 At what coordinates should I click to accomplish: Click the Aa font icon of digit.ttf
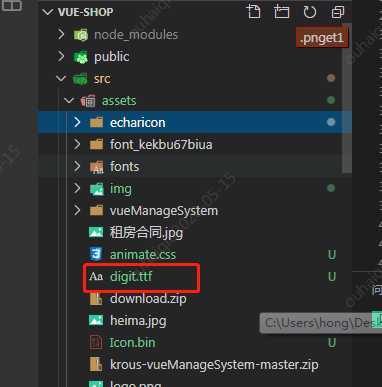pyautogui.click(x=96, y=276)
